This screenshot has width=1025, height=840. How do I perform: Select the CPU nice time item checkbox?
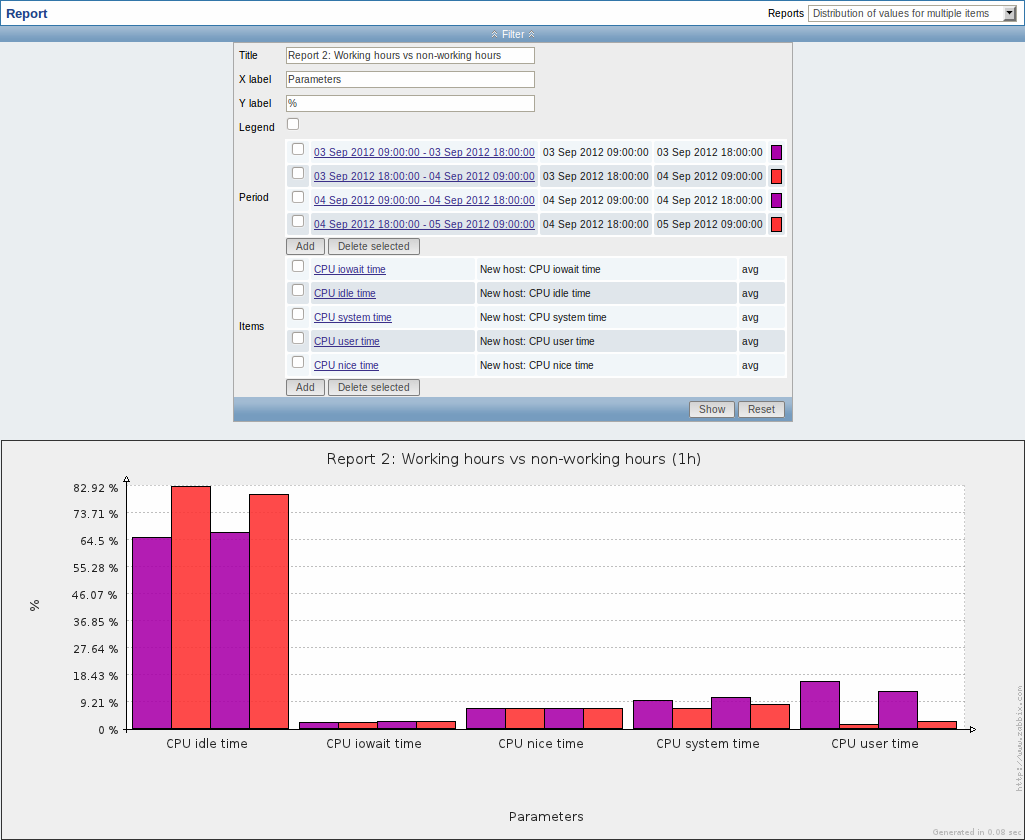(x=298, y=362)
